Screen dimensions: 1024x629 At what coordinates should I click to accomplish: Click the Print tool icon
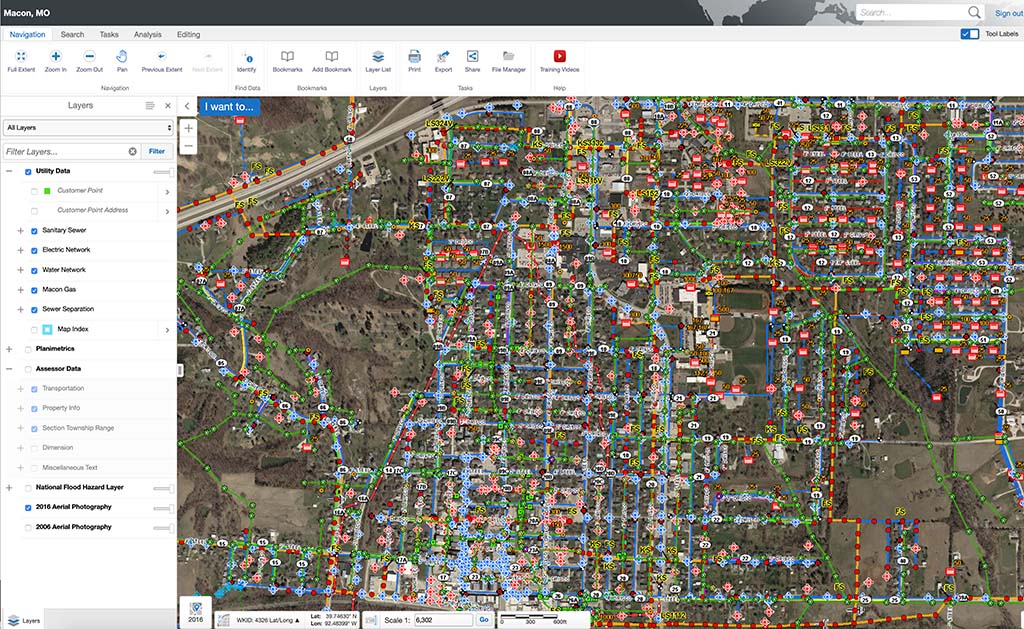(414, 57)
